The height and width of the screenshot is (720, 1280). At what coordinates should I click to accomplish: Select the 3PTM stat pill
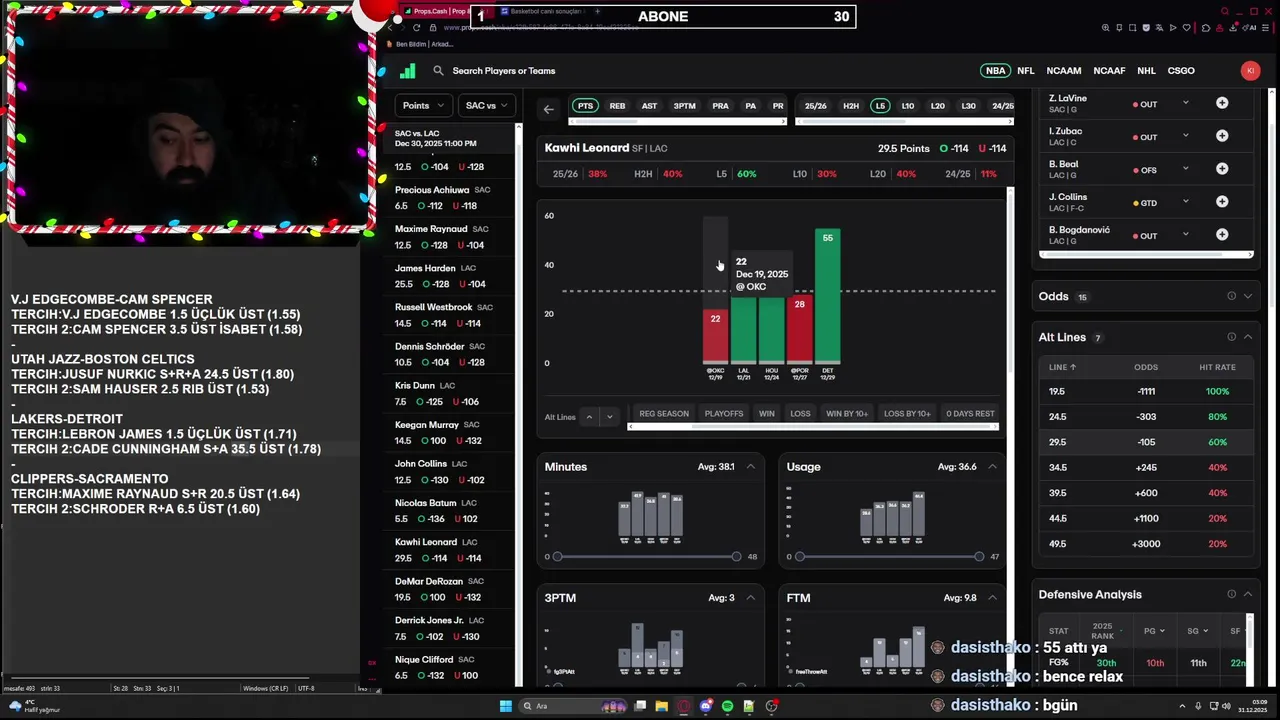click(684, 106)
